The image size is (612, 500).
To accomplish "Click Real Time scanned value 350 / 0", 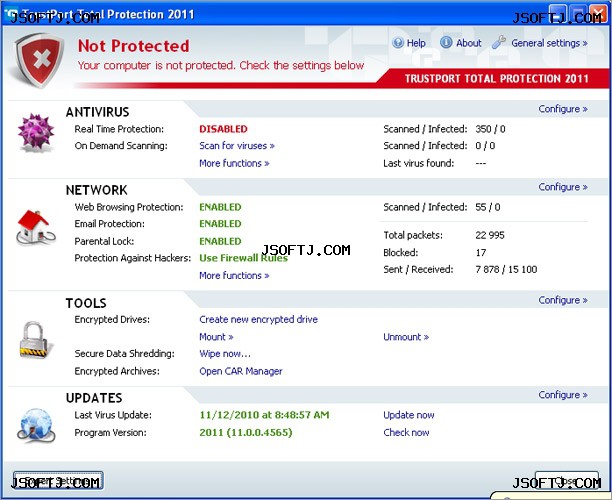I will coord(490,129).
